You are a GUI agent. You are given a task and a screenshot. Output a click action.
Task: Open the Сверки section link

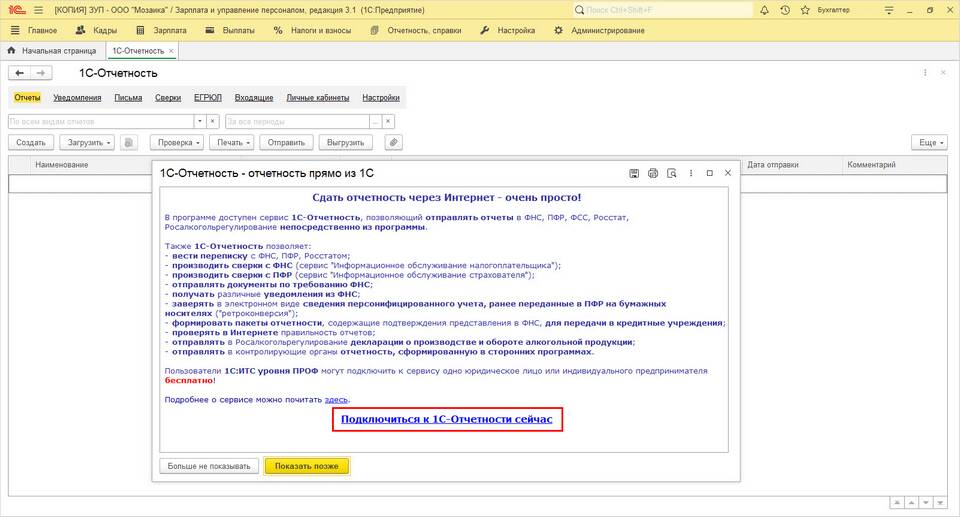click(168, 97)
